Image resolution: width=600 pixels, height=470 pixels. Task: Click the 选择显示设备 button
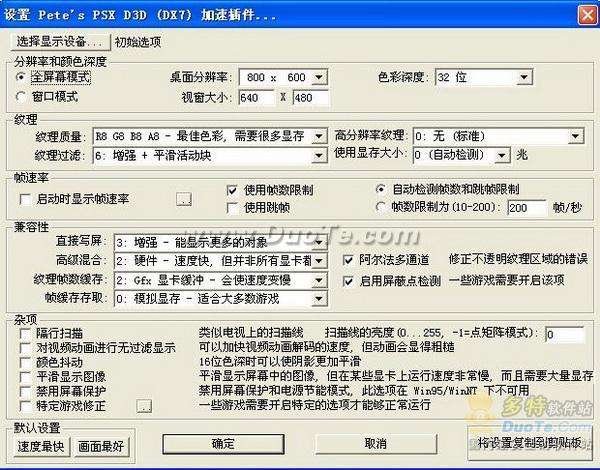[x=59, y=42]
